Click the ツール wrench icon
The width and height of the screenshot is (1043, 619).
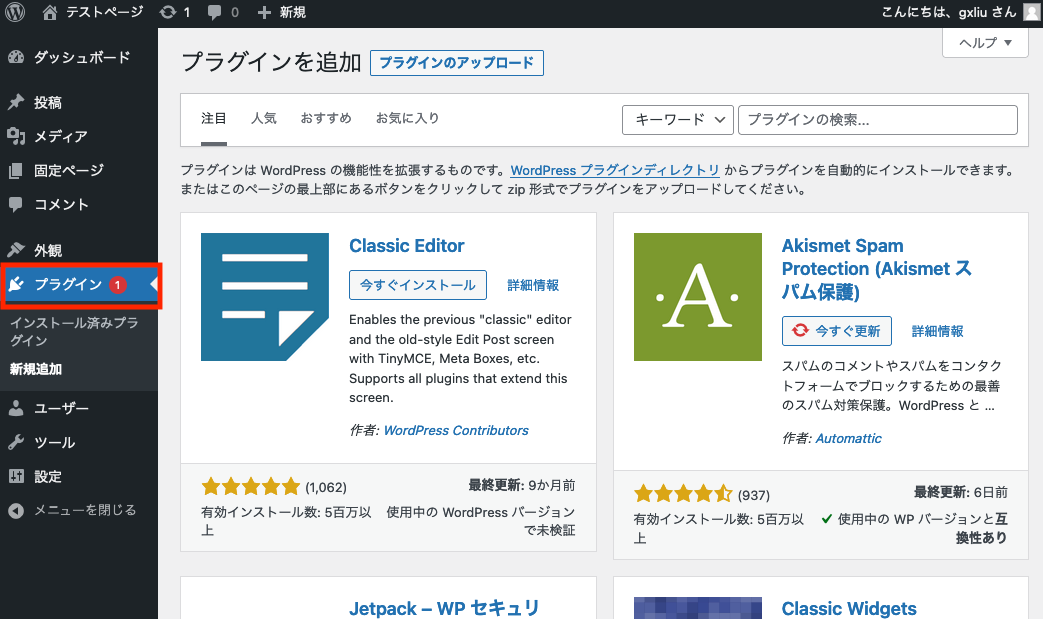tap(16, 442)
